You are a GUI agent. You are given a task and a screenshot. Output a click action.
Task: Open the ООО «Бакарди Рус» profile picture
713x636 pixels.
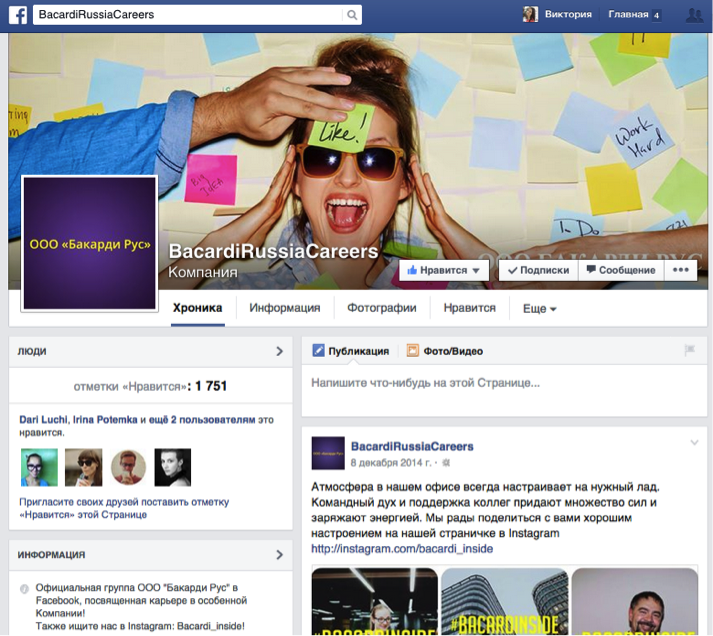90,243
